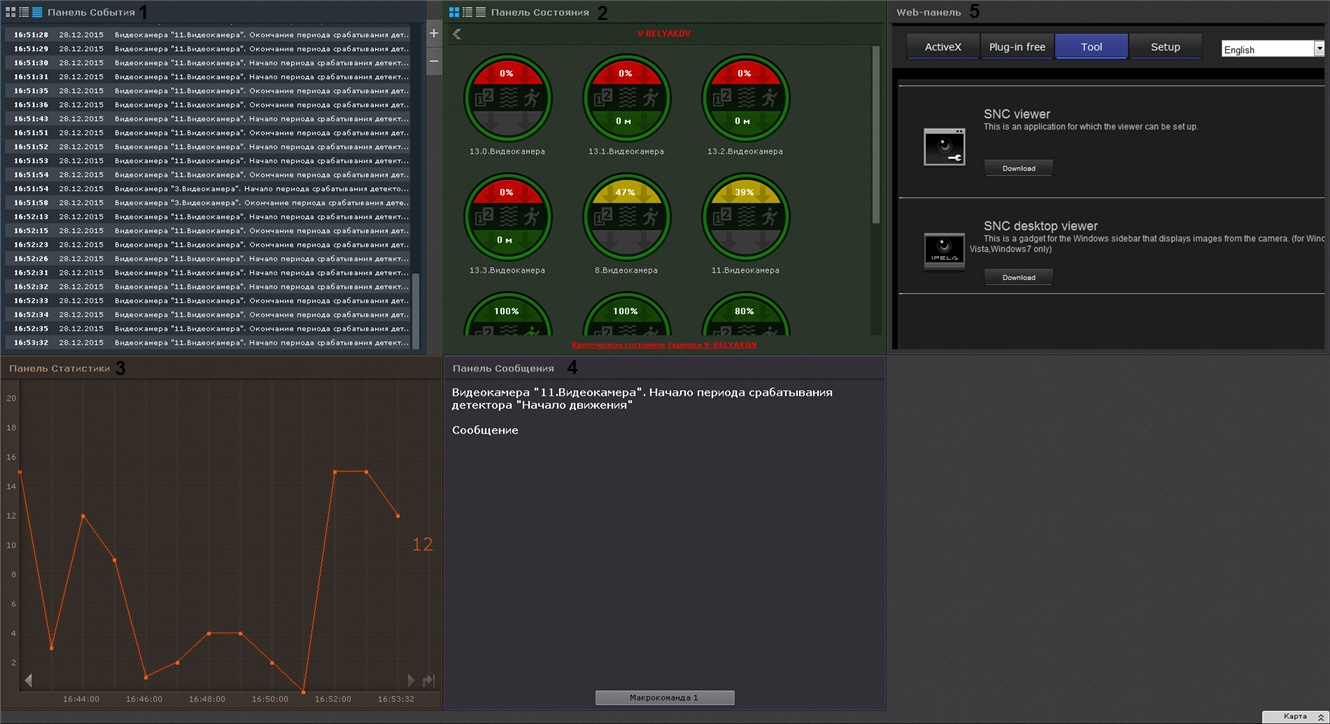Go back using State panel left chevron
1330x724 pixels.
click(457, 34)
